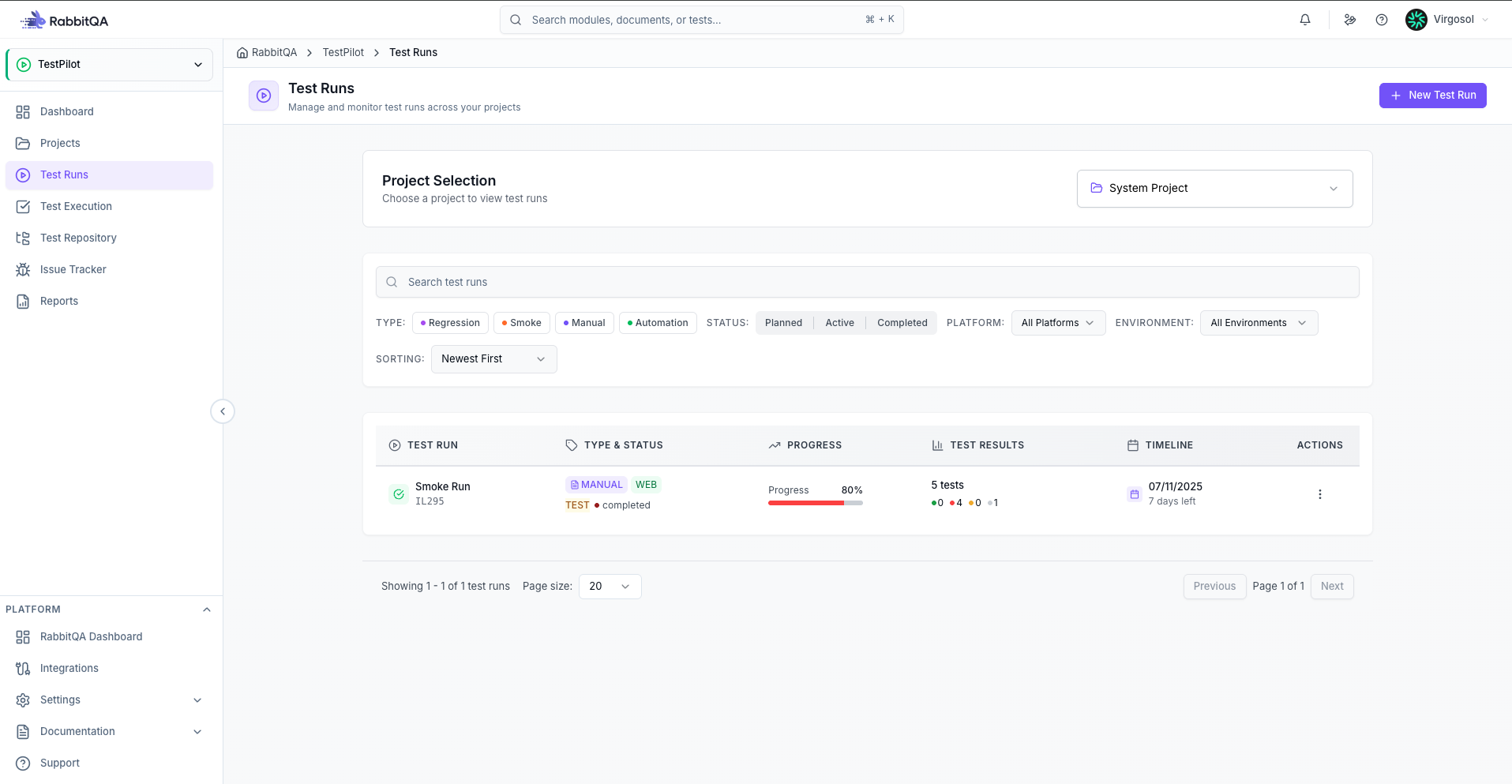The height and width of the screenshot is (784, 1512).
Task: Click the Smoke Run completed status icon
Action: (399, 494)
